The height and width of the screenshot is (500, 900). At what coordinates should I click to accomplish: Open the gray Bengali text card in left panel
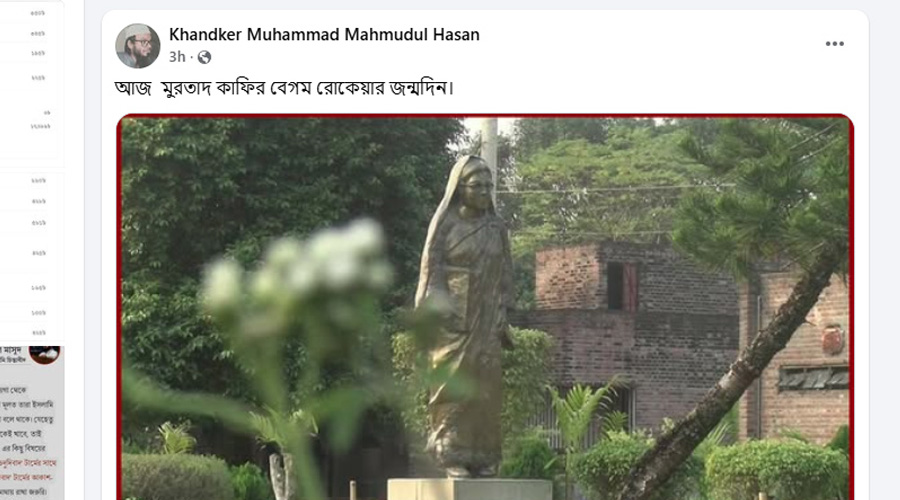[x=32, y=423]
